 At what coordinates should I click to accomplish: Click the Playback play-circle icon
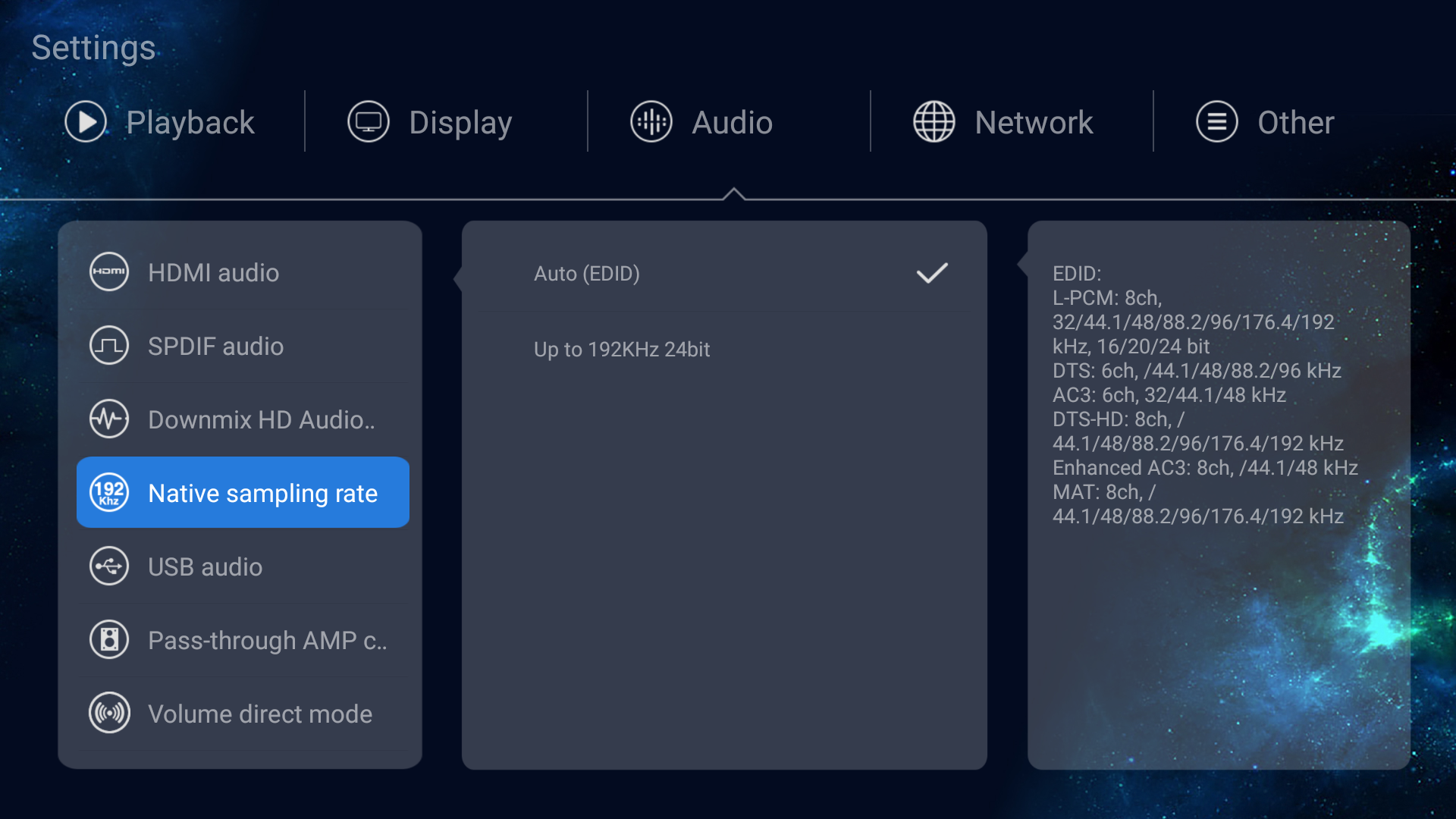pyautogui.click(x=86, y=122)
